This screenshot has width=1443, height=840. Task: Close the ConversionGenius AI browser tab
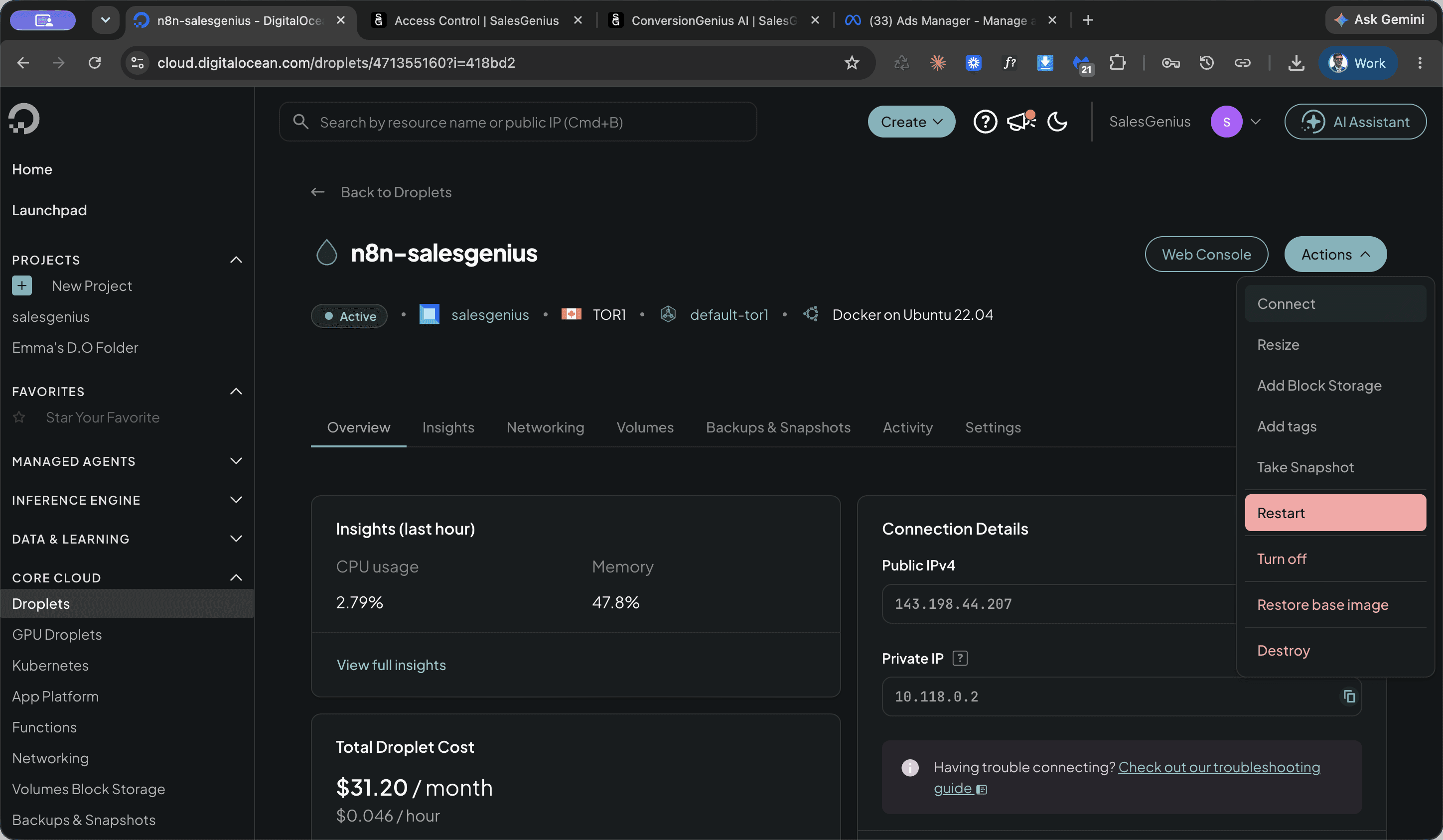pyautogui.click(x=815, y=20)
